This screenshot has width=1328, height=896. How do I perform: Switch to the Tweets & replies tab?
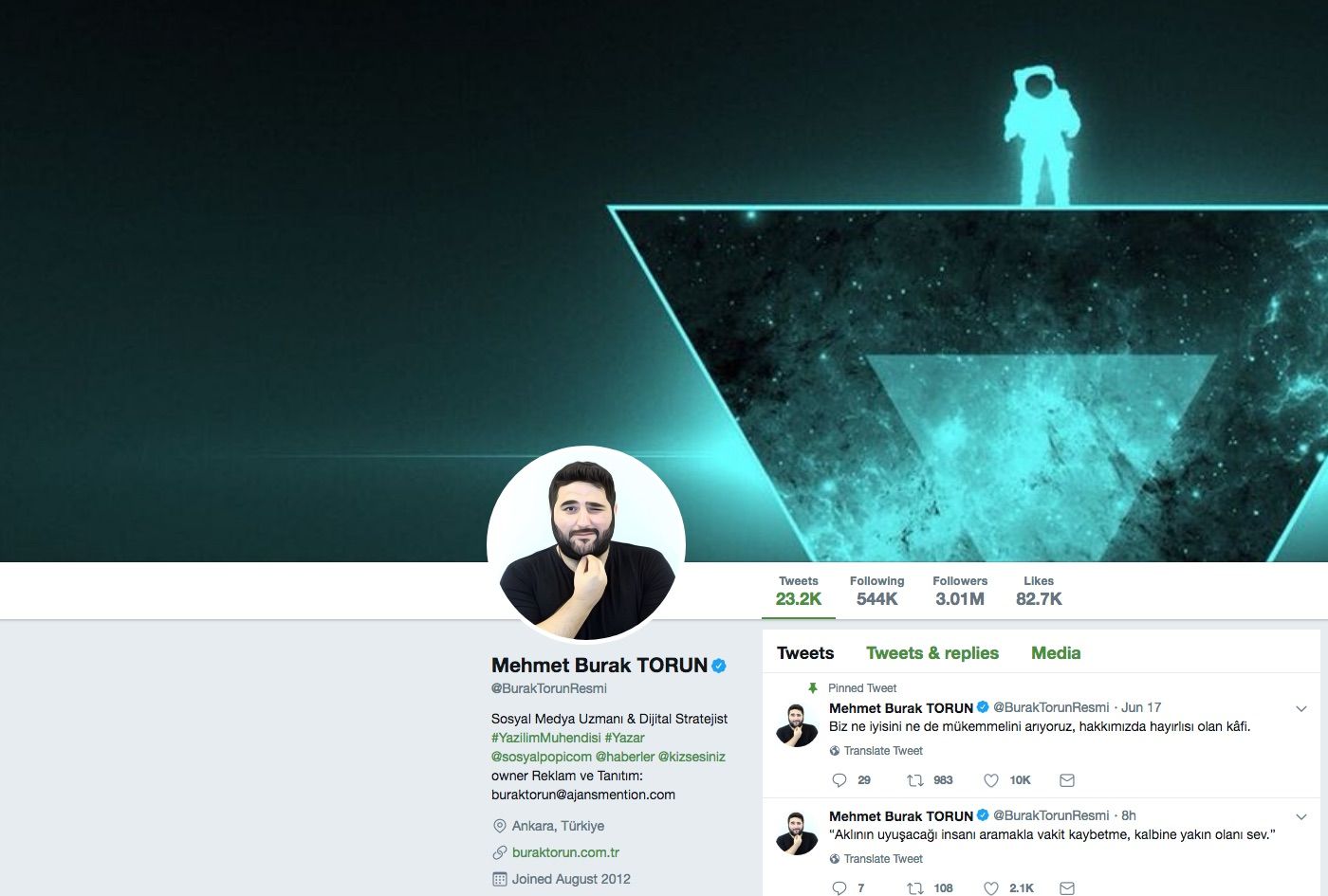[x=932, y=653]
